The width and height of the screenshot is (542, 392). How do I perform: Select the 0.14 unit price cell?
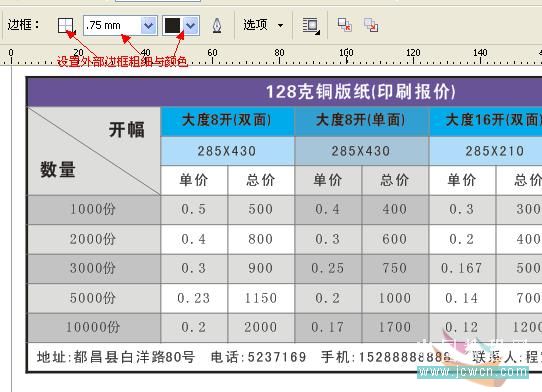point(462,298)
